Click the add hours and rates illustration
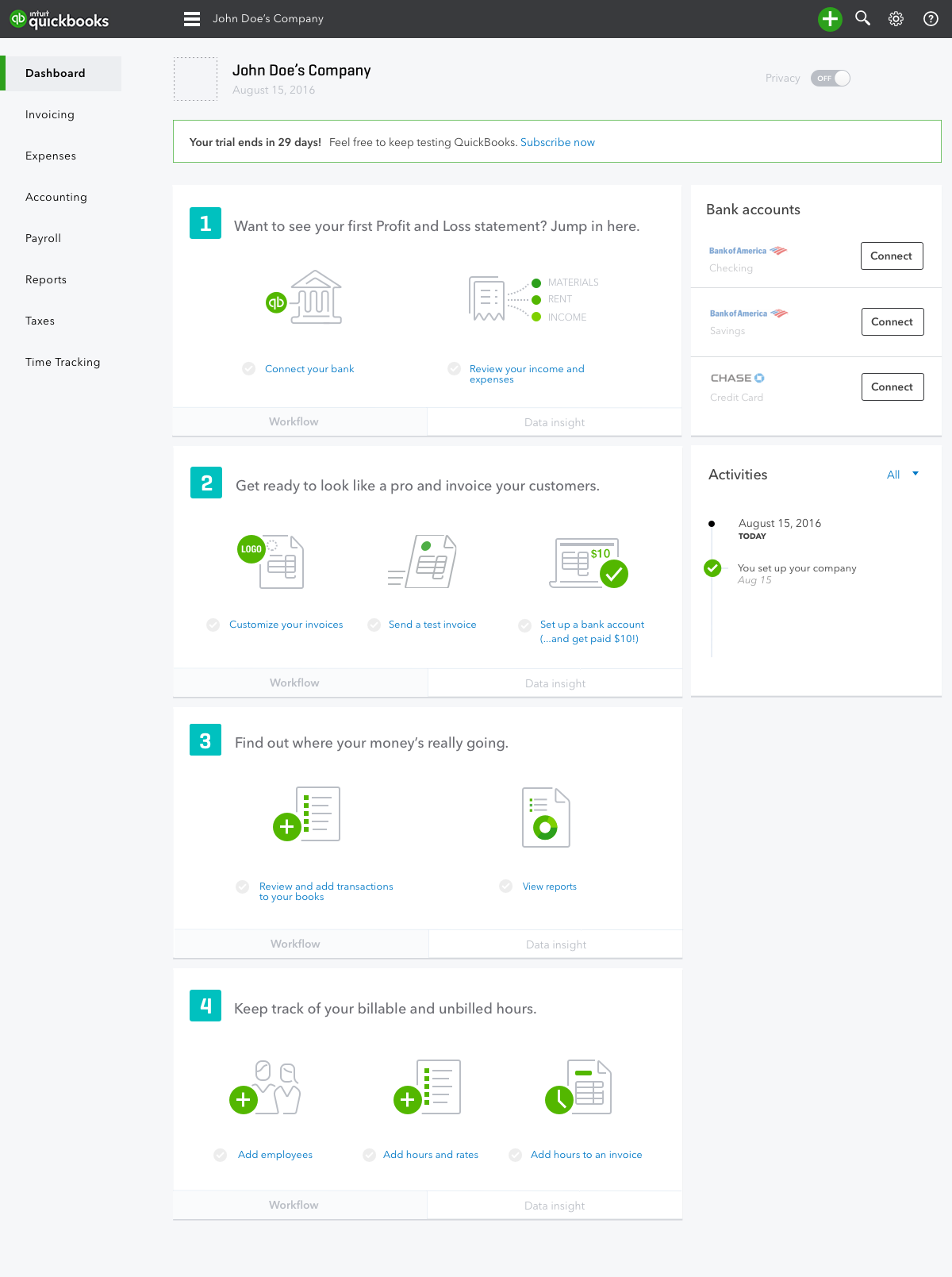 (x=428, y=1087)
